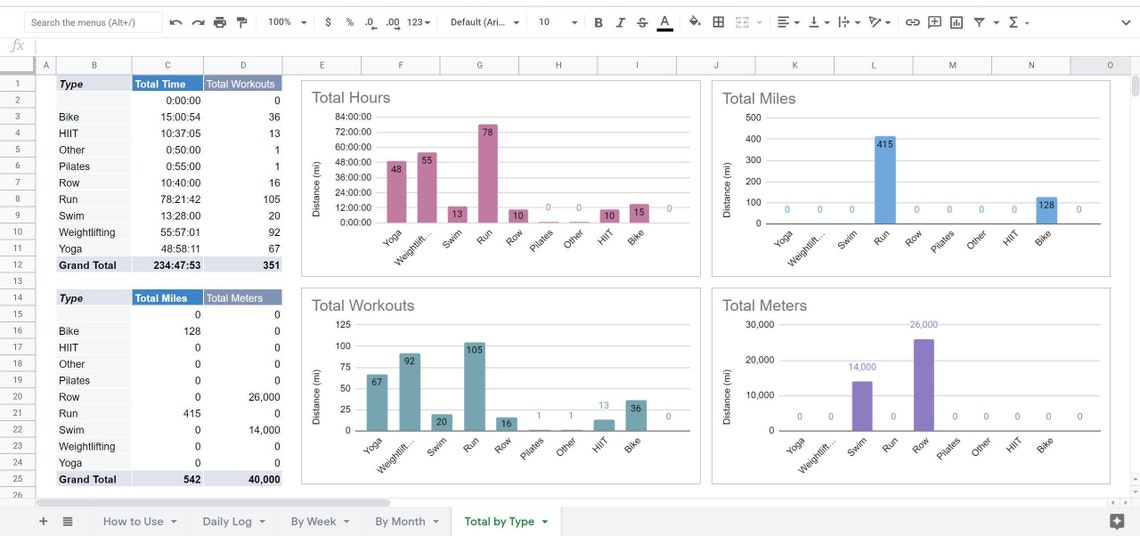Select the cell showing 234:47:53
The width and height of the screenshot is (1140, 536).
(167, 265)
